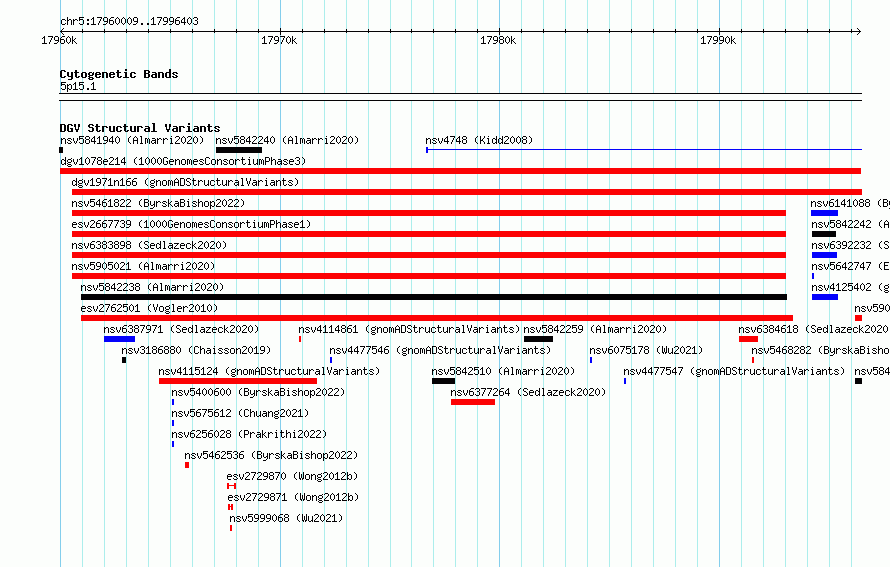Screen dimensions: 890x567
Task: Click the nsv5642747 variant label
Action: pyautogui.click(x=850, y=266)
